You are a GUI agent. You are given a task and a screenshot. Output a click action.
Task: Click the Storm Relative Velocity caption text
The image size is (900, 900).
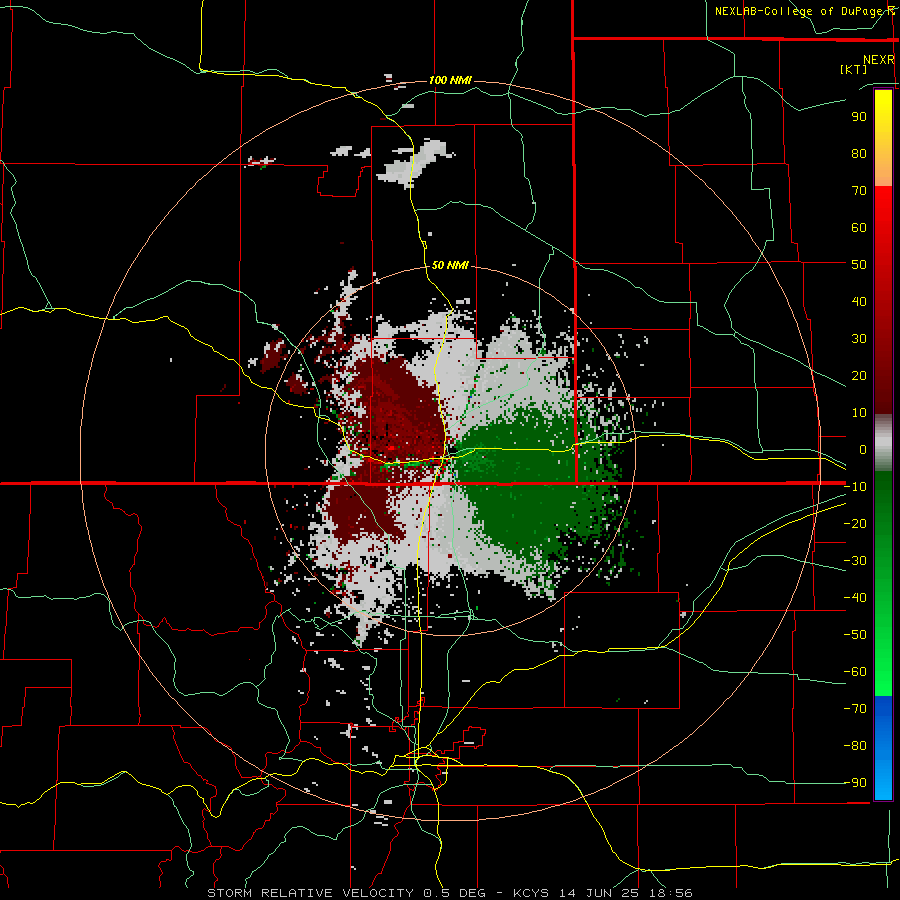tap(450, 893)
